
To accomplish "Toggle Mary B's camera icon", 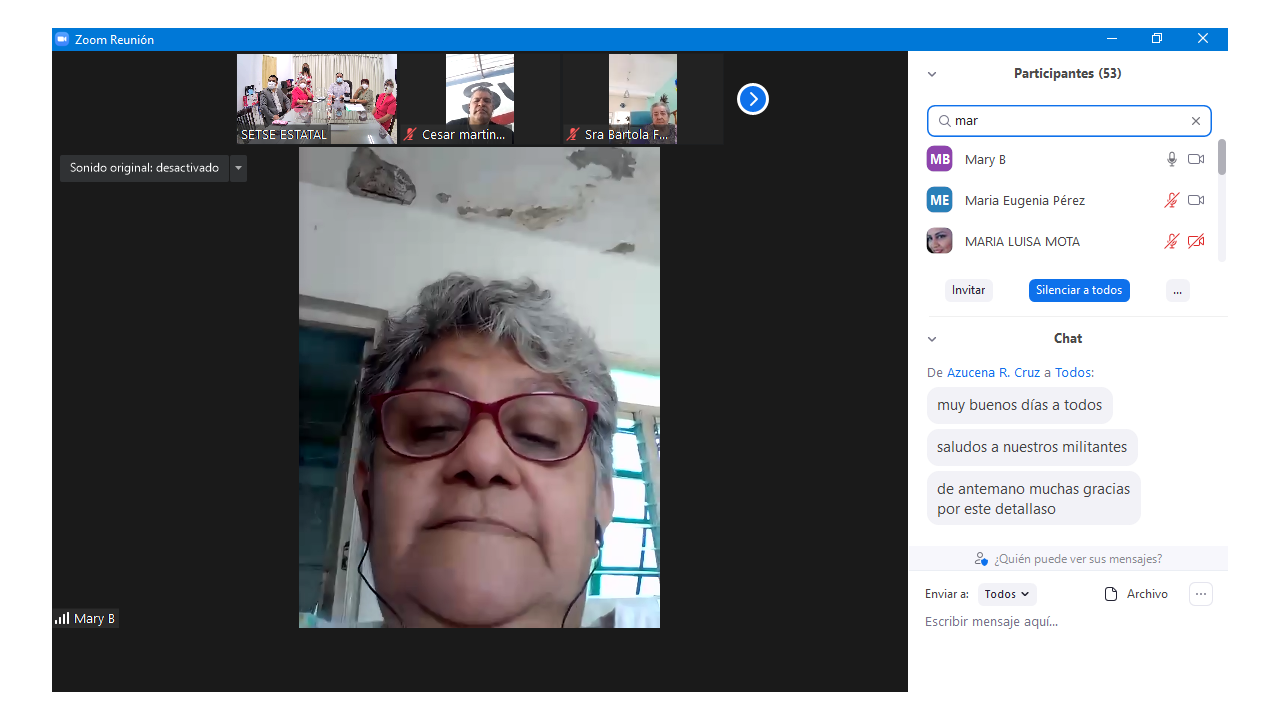I will [x=1196, y=159].
